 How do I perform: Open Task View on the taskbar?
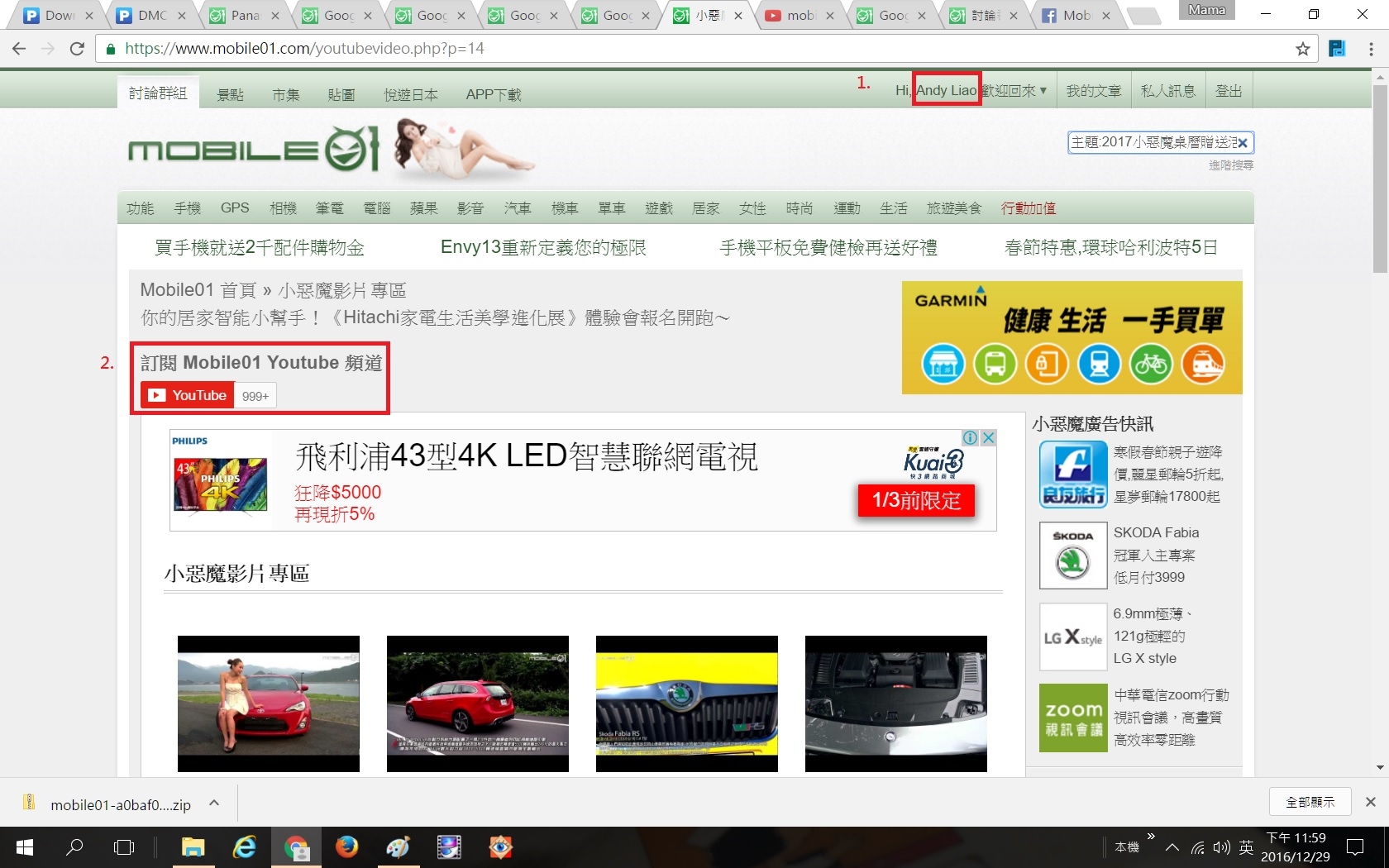pos(124,847)
